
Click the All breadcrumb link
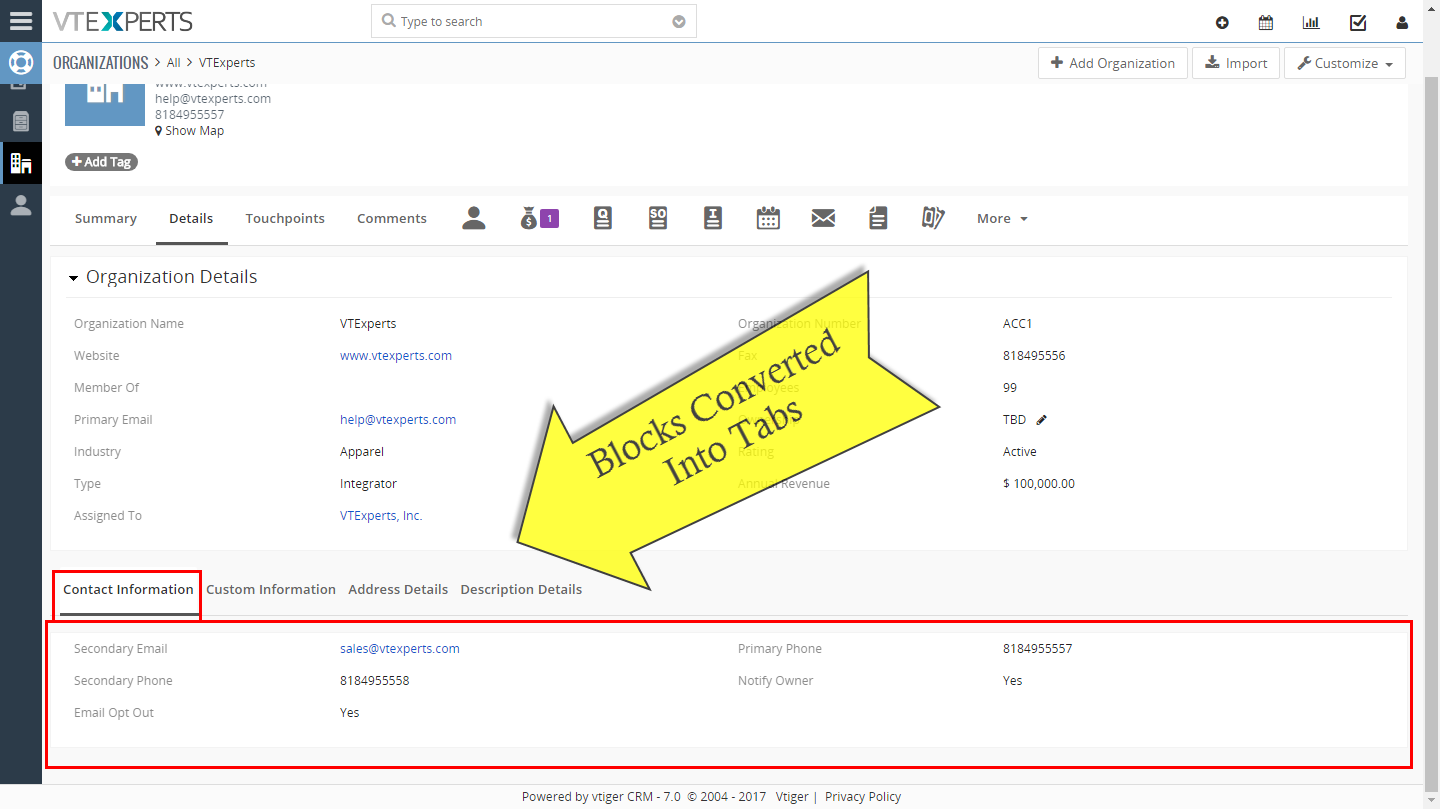click(173, 63)
